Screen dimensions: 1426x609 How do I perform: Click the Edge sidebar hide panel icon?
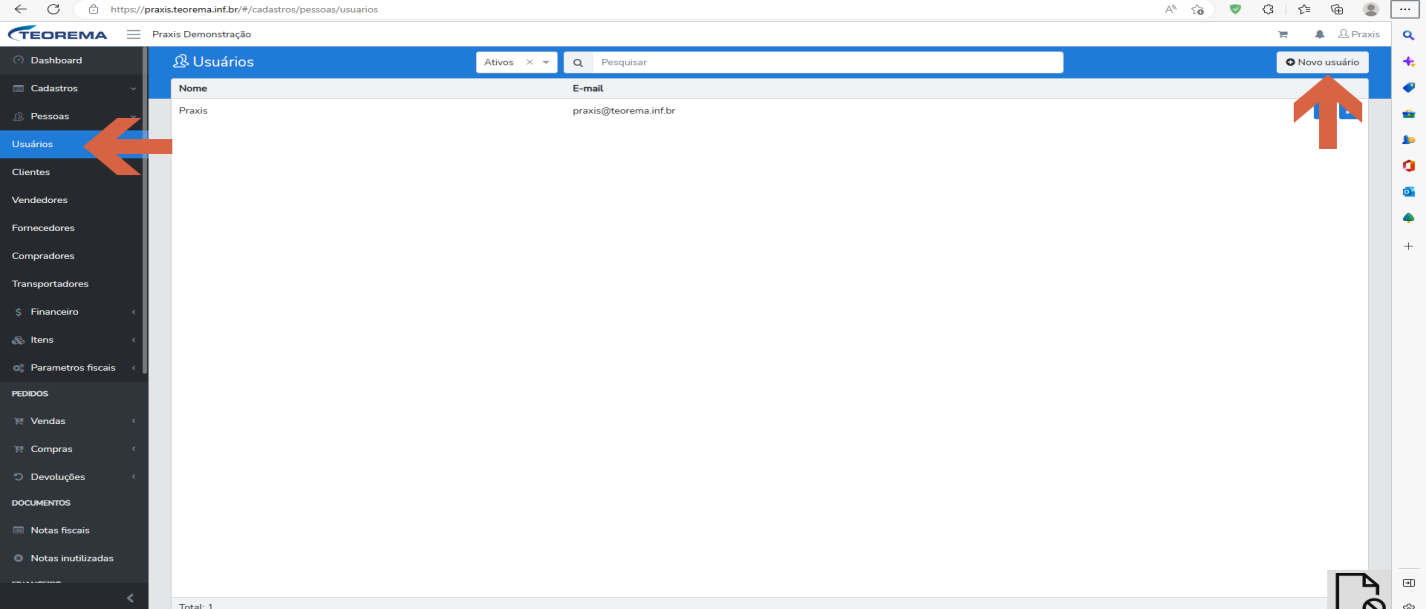pos(1409,582)
